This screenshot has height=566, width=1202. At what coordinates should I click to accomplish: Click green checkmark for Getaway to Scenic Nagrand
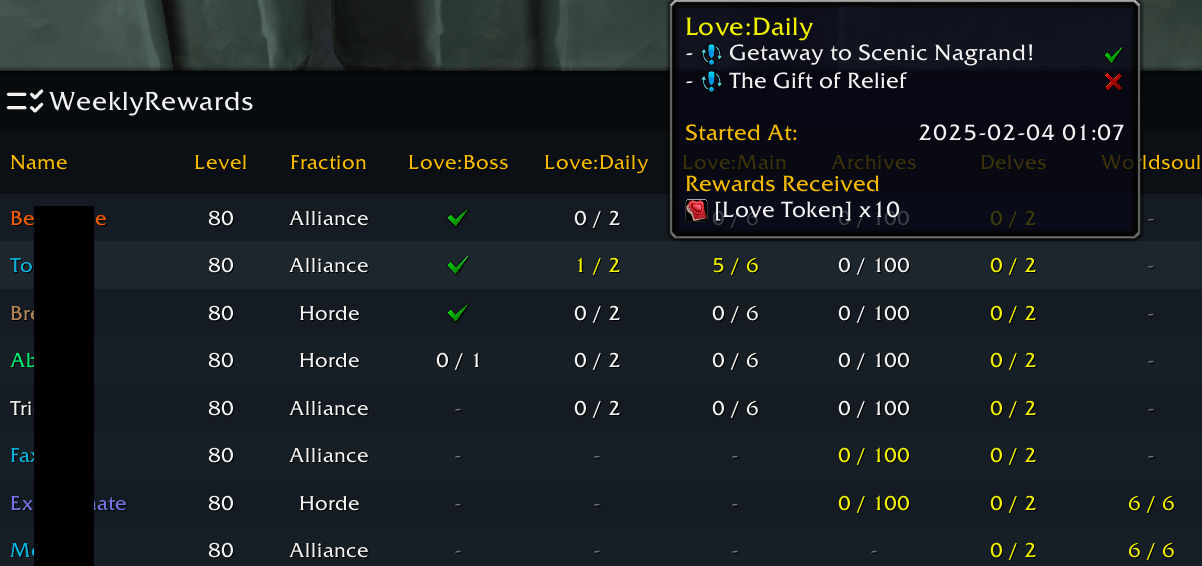coord(1113,55)
